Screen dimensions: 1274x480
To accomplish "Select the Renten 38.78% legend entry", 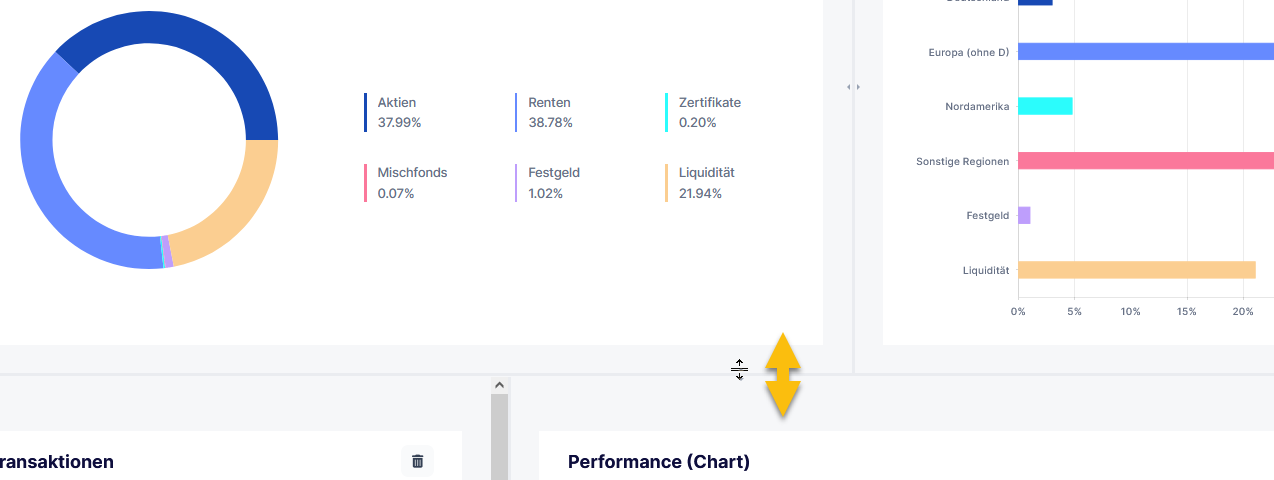I will pyautogui.click(x=550, y=112).
